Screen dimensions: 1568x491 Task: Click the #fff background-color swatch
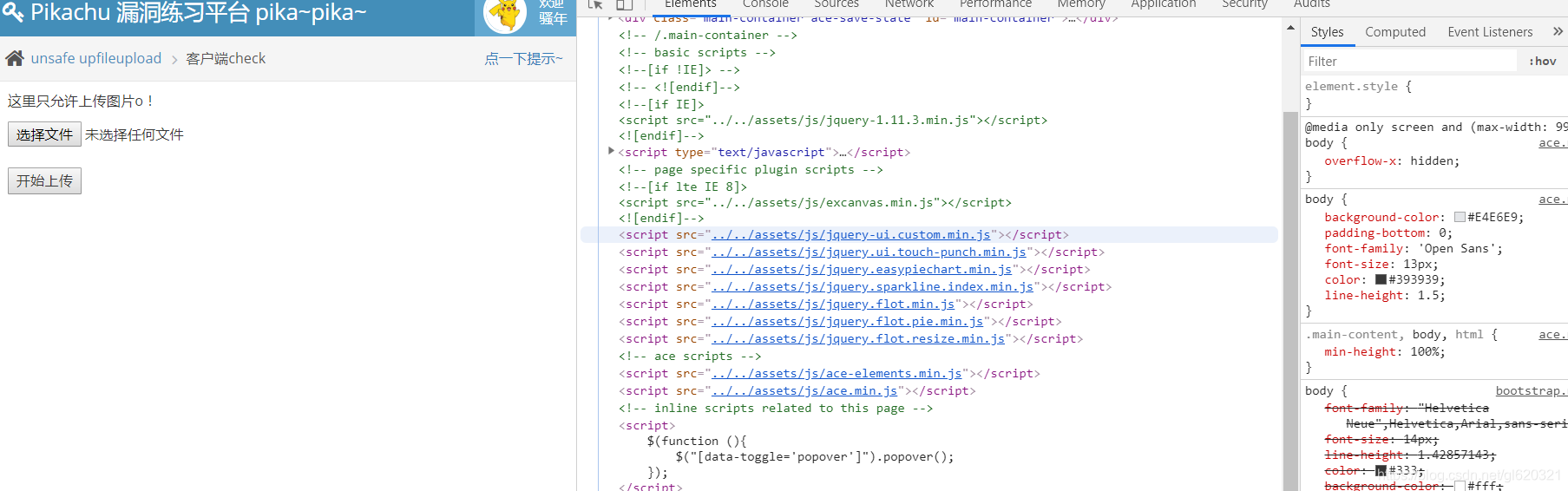pyautogui.click(x=1460, y=486)
